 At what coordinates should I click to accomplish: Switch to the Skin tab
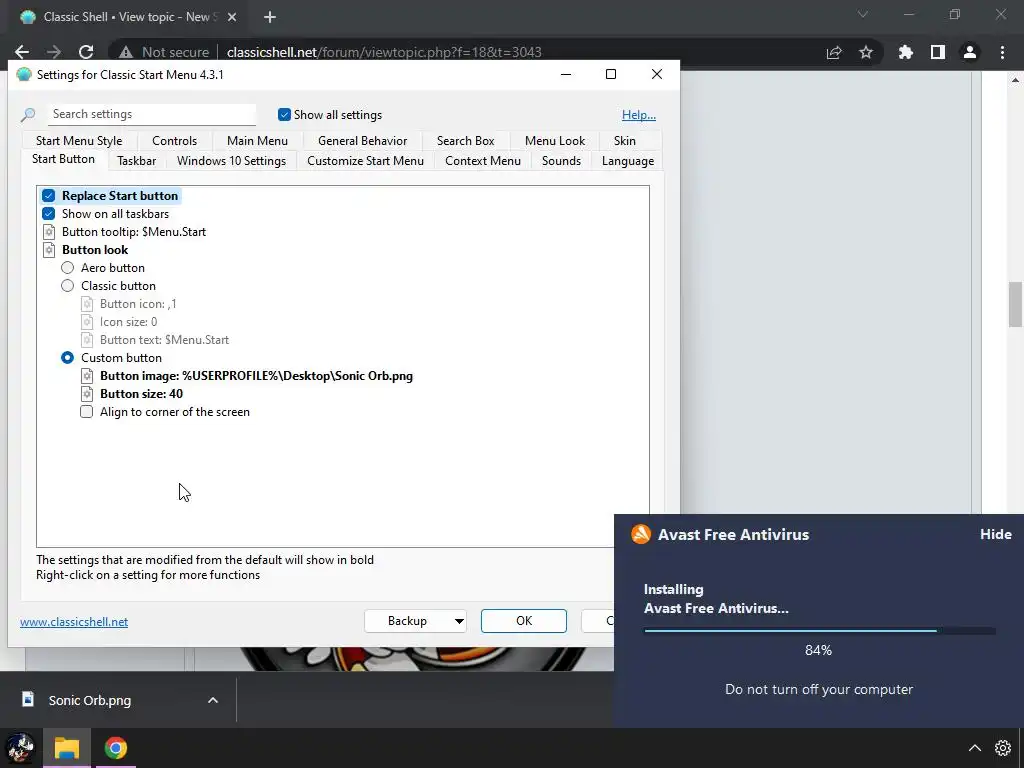625,141
